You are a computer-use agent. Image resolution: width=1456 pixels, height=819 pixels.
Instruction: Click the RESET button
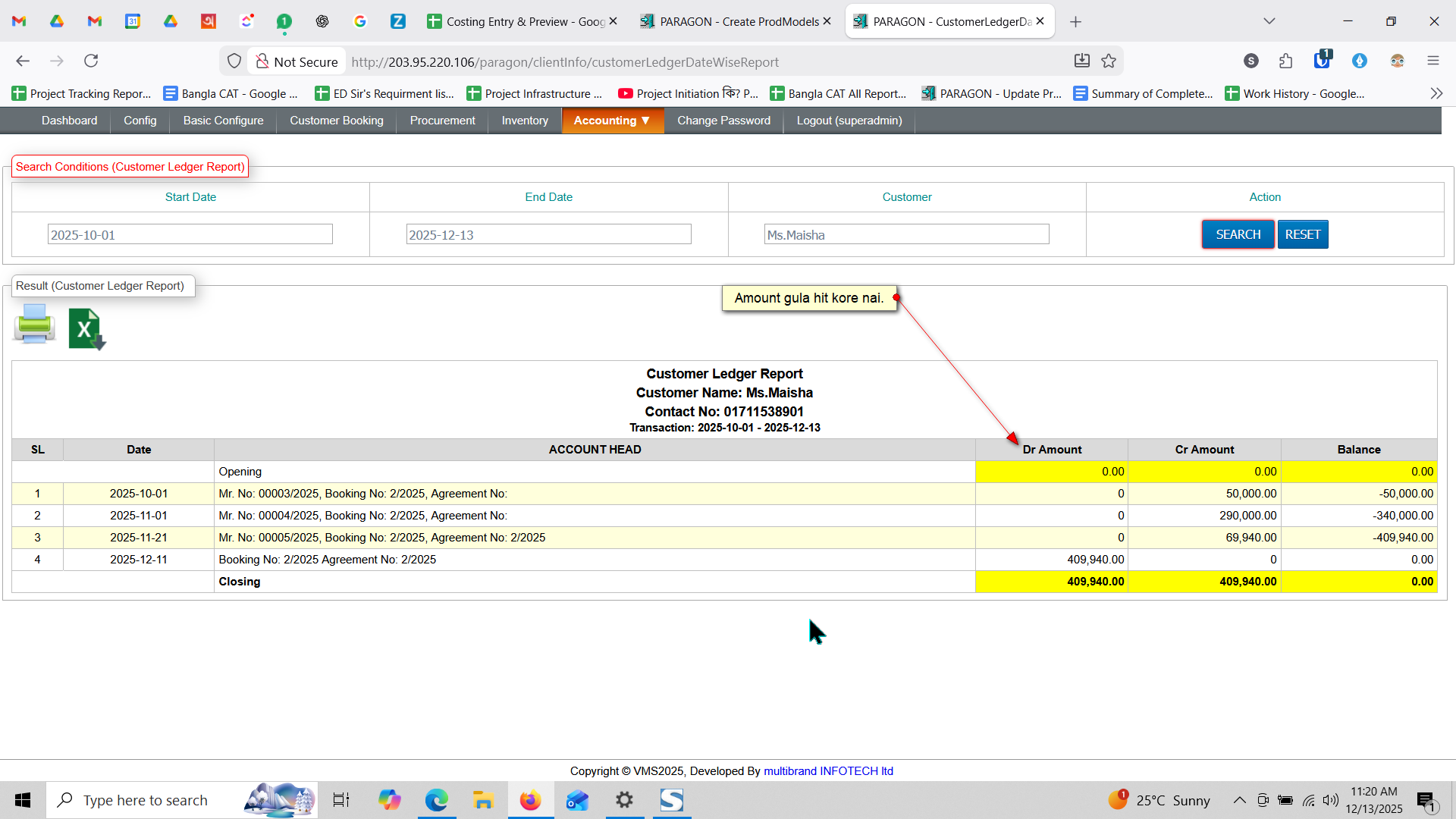point(1302,234)
